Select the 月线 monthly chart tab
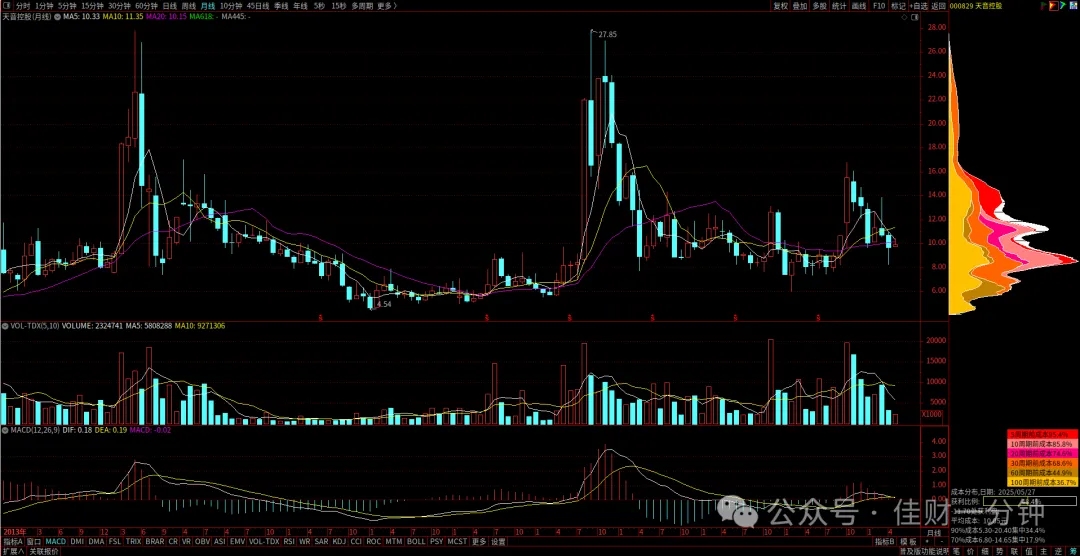1080x556 pixels. (x=207, y=6)
